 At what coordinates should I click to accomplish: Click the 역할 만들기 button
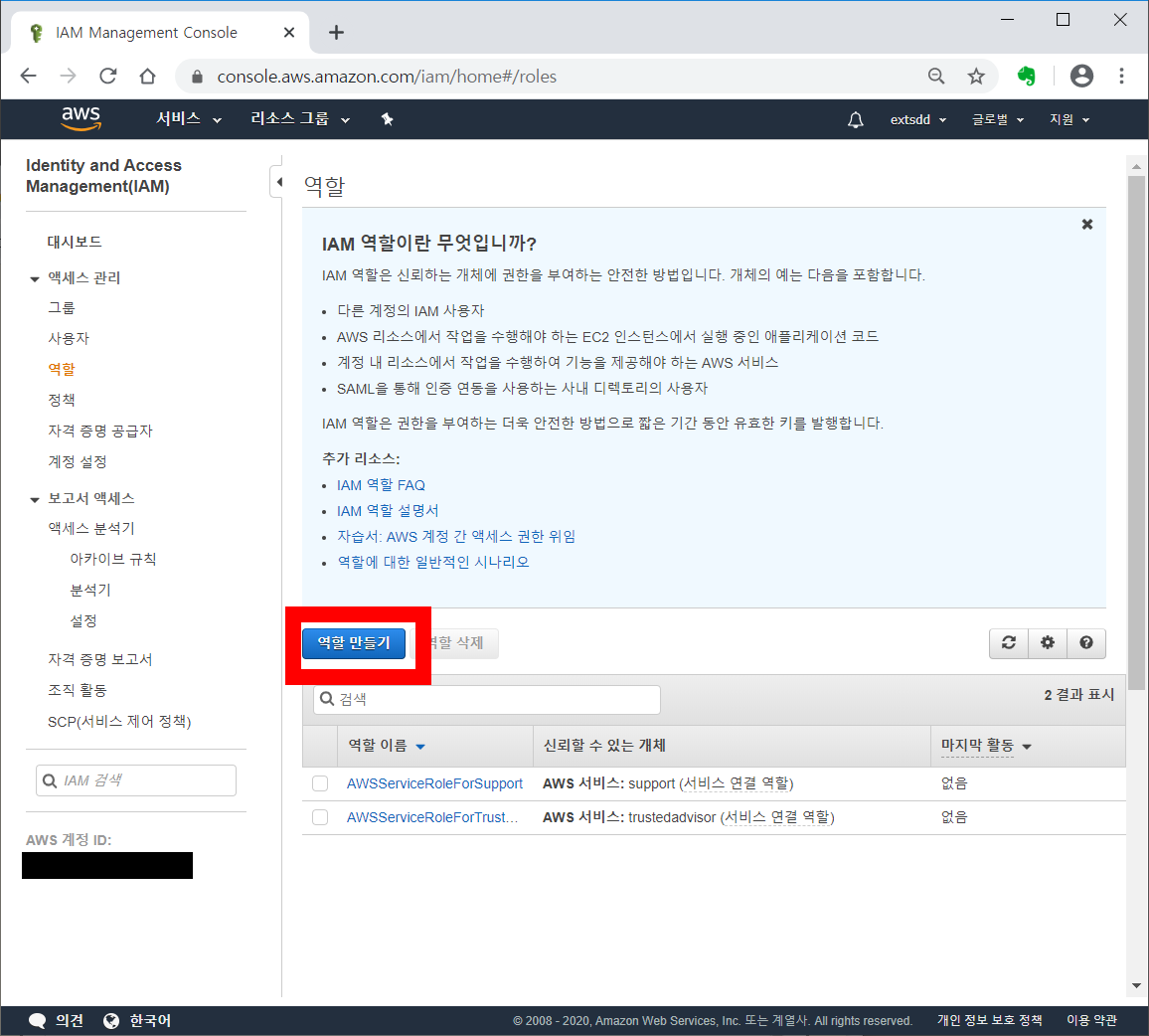point(353,643)
